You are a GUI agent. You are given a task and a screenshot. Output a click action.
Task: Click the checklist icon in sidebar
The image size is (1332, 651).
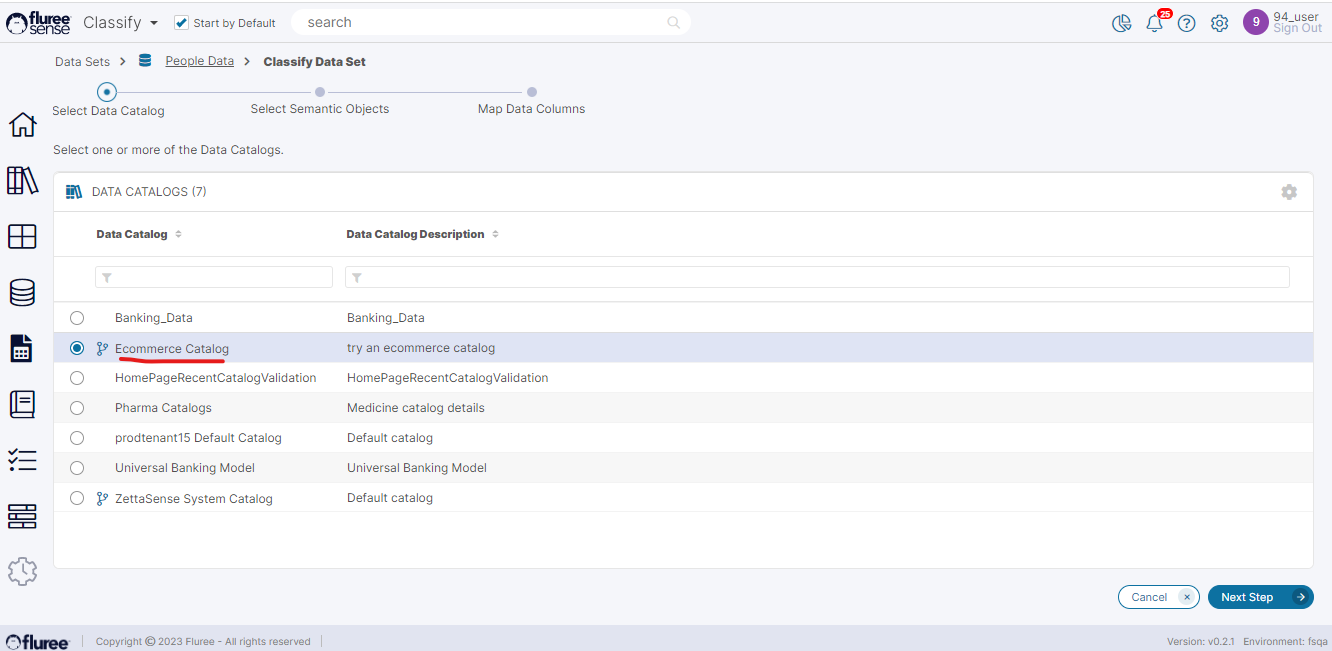[22, 460]
